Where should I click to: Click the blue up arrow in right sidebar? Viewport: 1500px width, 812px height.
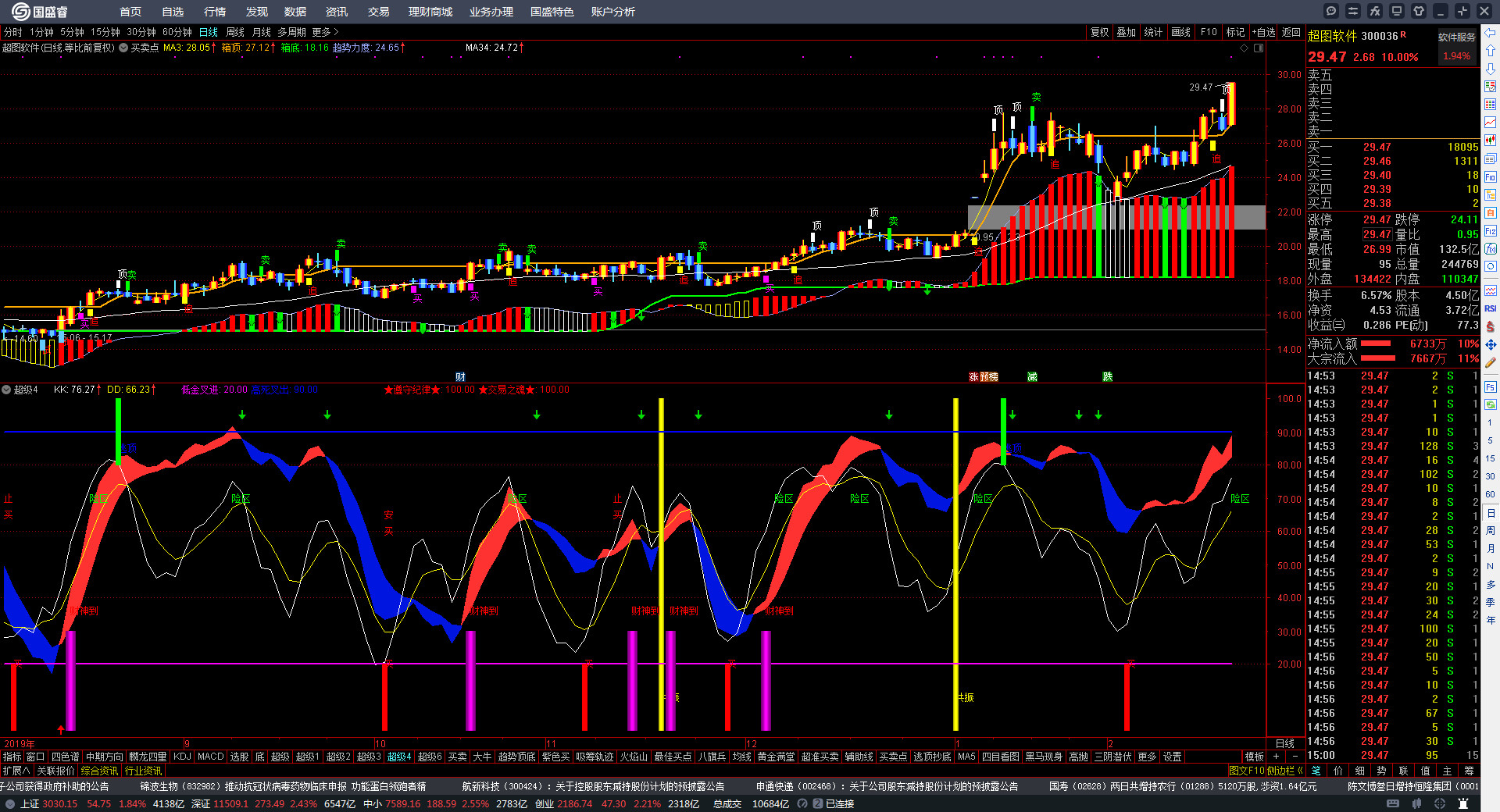coord(1491,50)
